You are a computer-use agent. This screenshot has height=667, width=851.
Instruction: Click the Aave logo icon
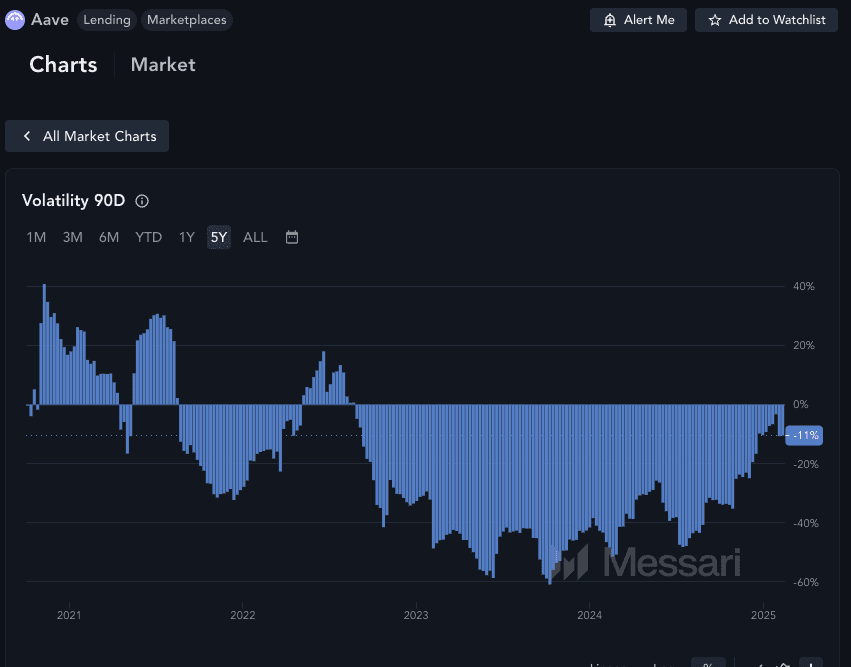(x=15, y=20)
